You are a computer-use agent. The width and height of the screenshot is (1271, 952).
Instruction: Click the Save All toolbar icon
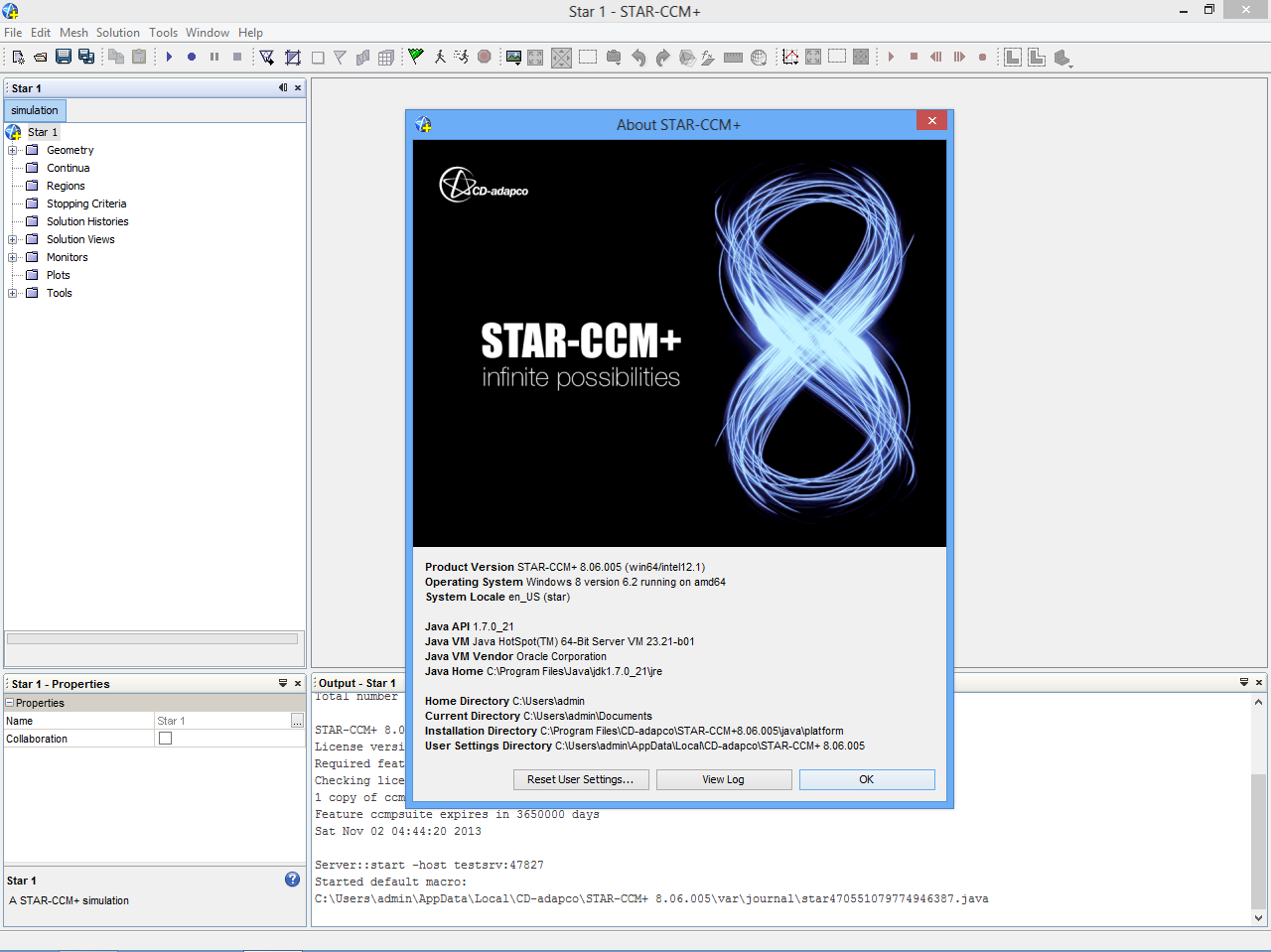point(86,57)
